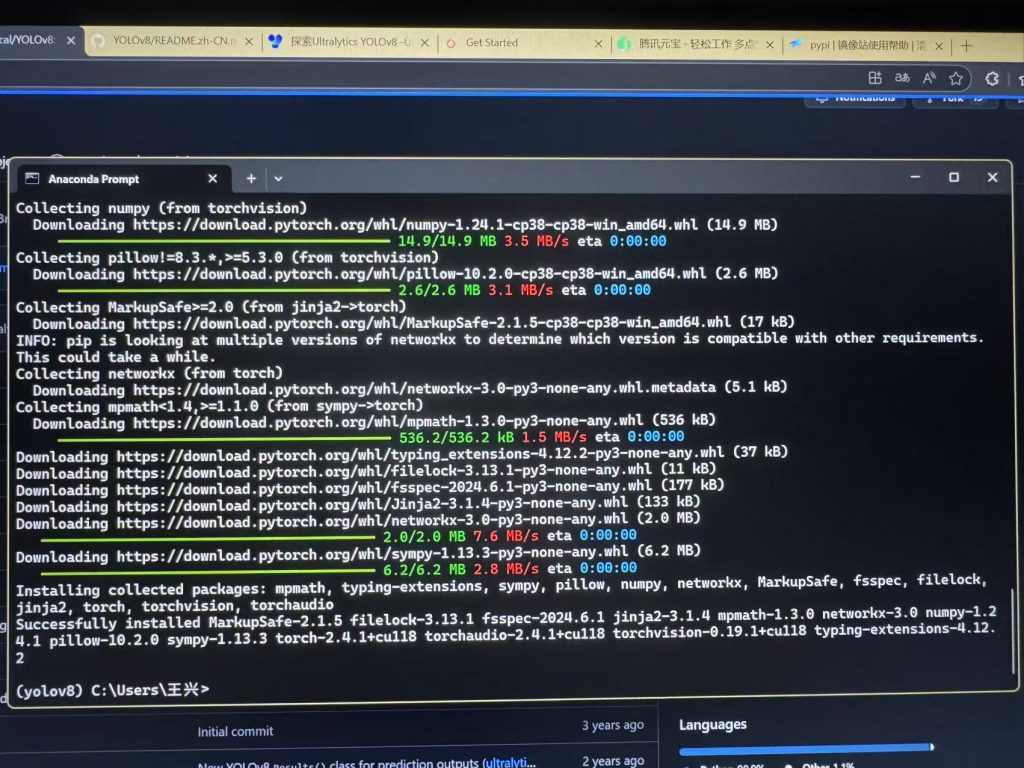The width and height of the screenshot is (1024, 768).
Task: Maximize the Anaconda Prompt window
Action: coord(954,177)
